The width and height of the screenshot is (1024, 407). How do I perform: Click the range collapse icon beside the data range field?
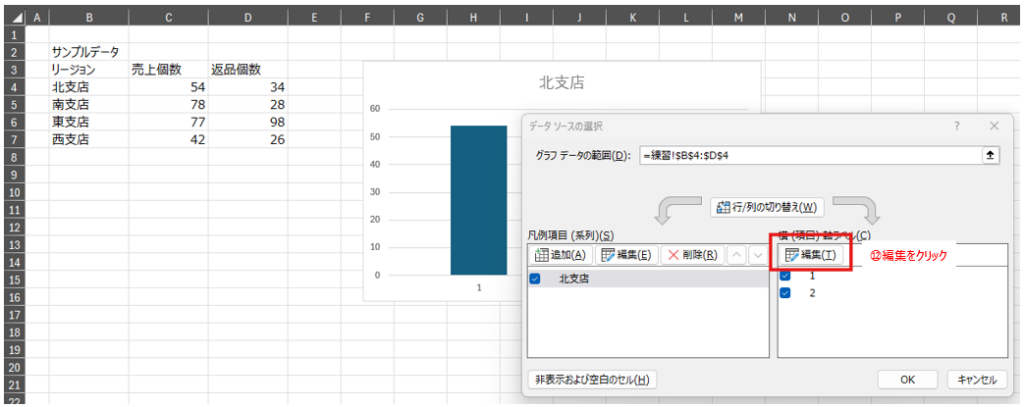pyautogui.click(x=990, y=156)
